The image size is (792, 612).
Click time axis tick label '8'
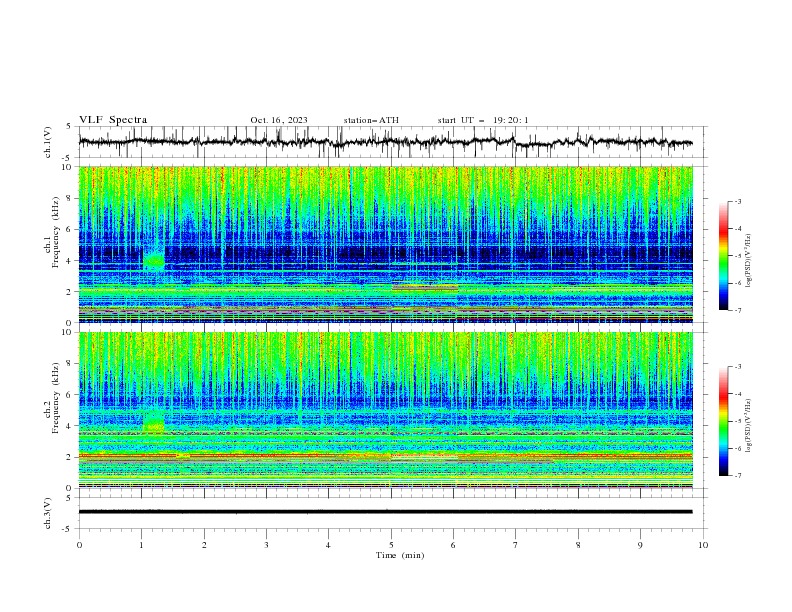coord(578,545)
